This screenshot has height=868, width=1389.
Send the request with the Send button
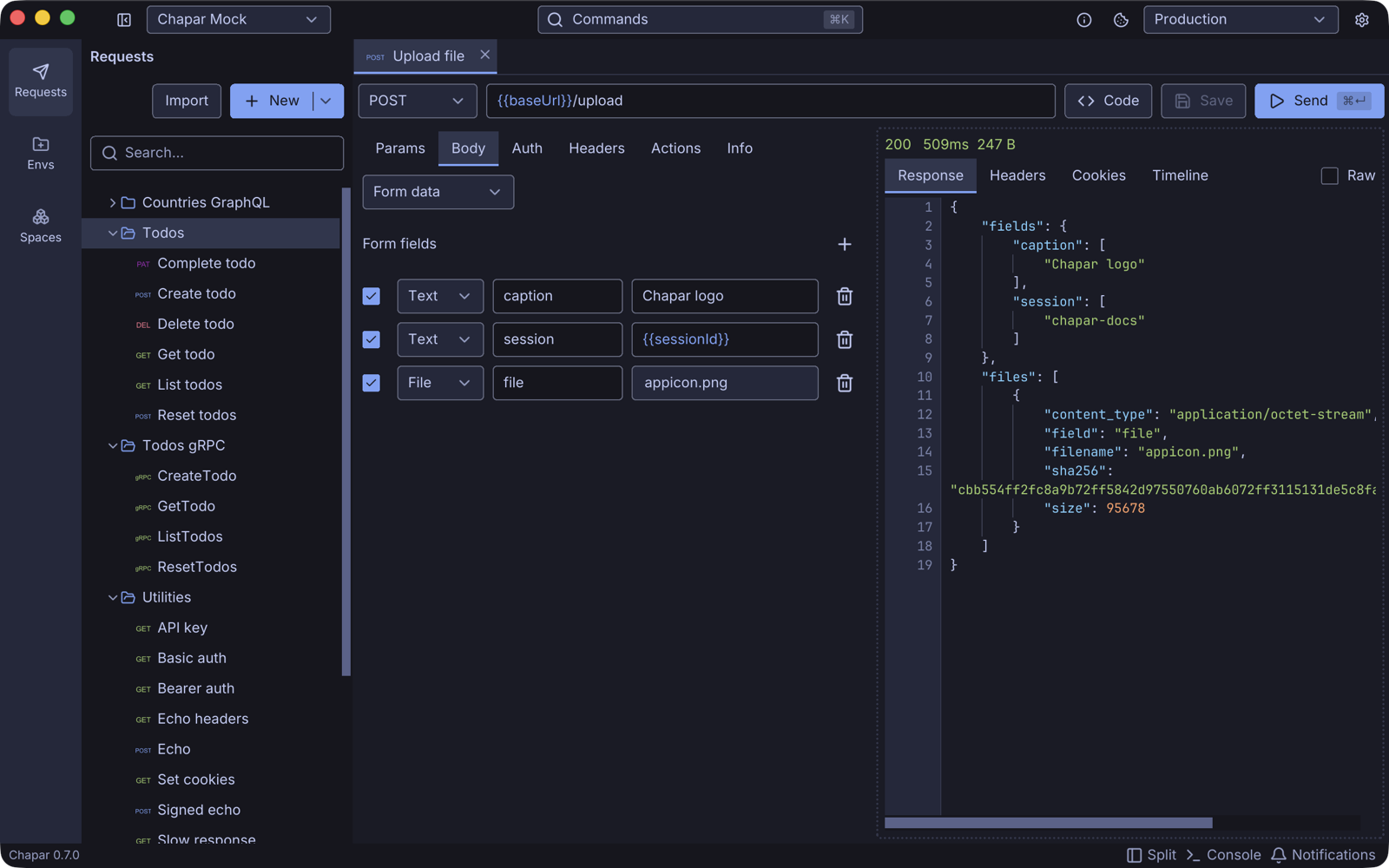tap(1319, 101)
